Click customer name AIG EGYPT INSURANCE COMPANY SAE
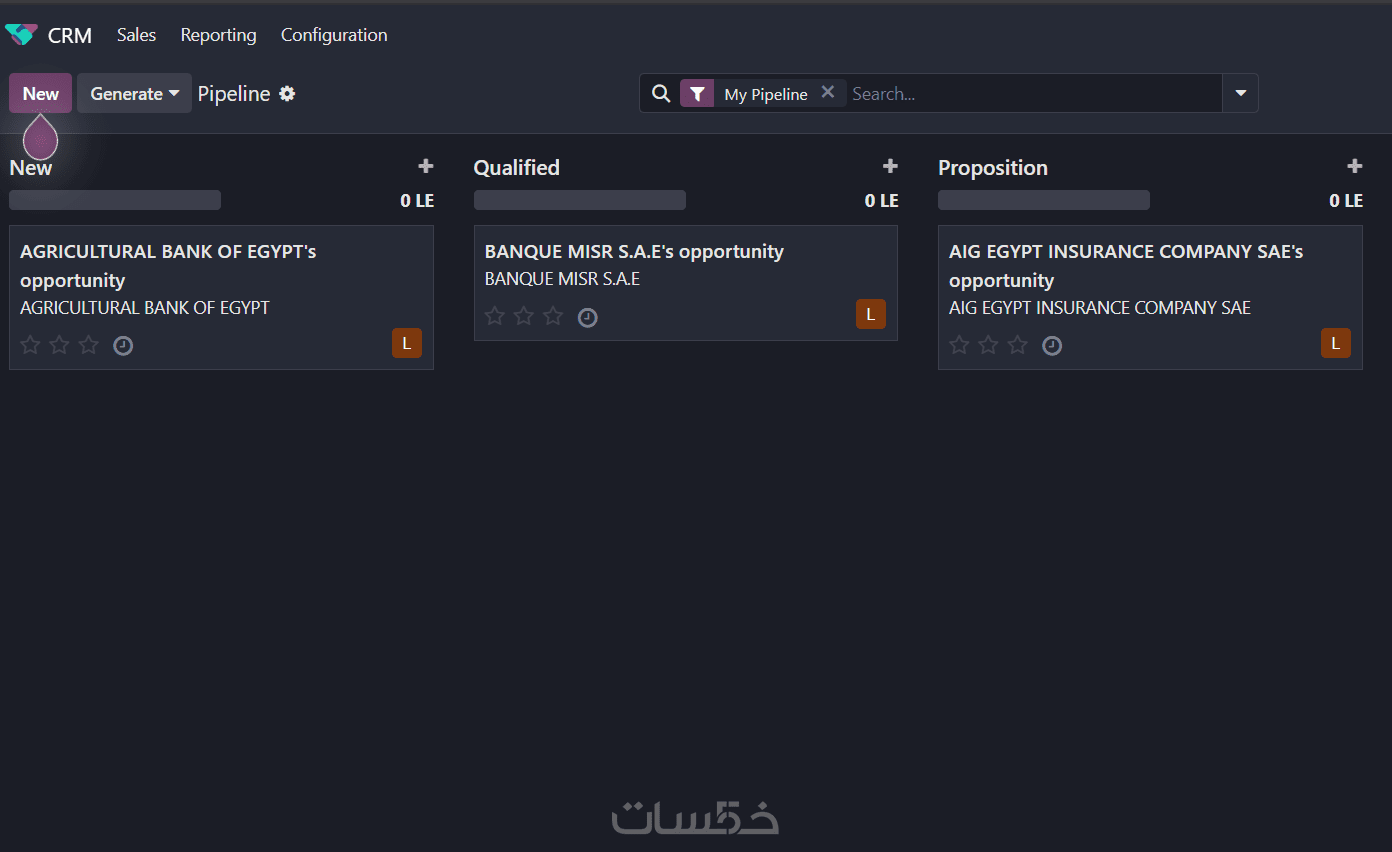The image size is (1392, 852). click(x=1100, y=308)
